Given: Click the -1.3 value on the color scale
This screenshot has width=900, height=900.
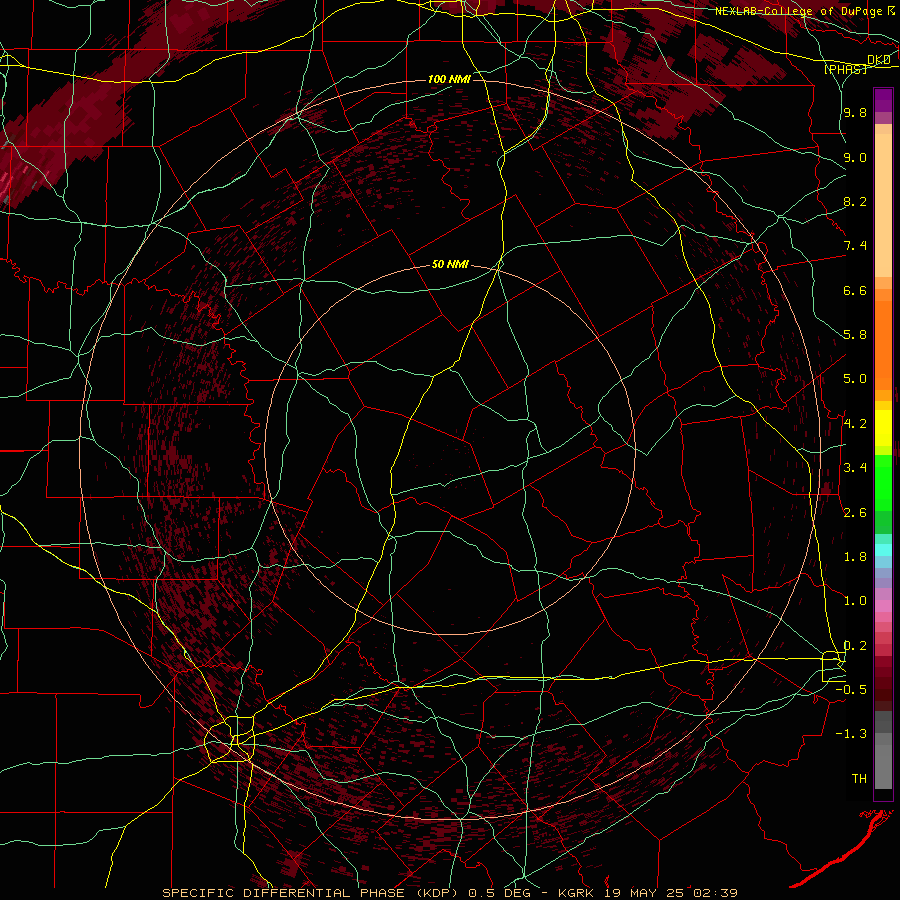Looking at the screenshot, I should coord(851,734).
